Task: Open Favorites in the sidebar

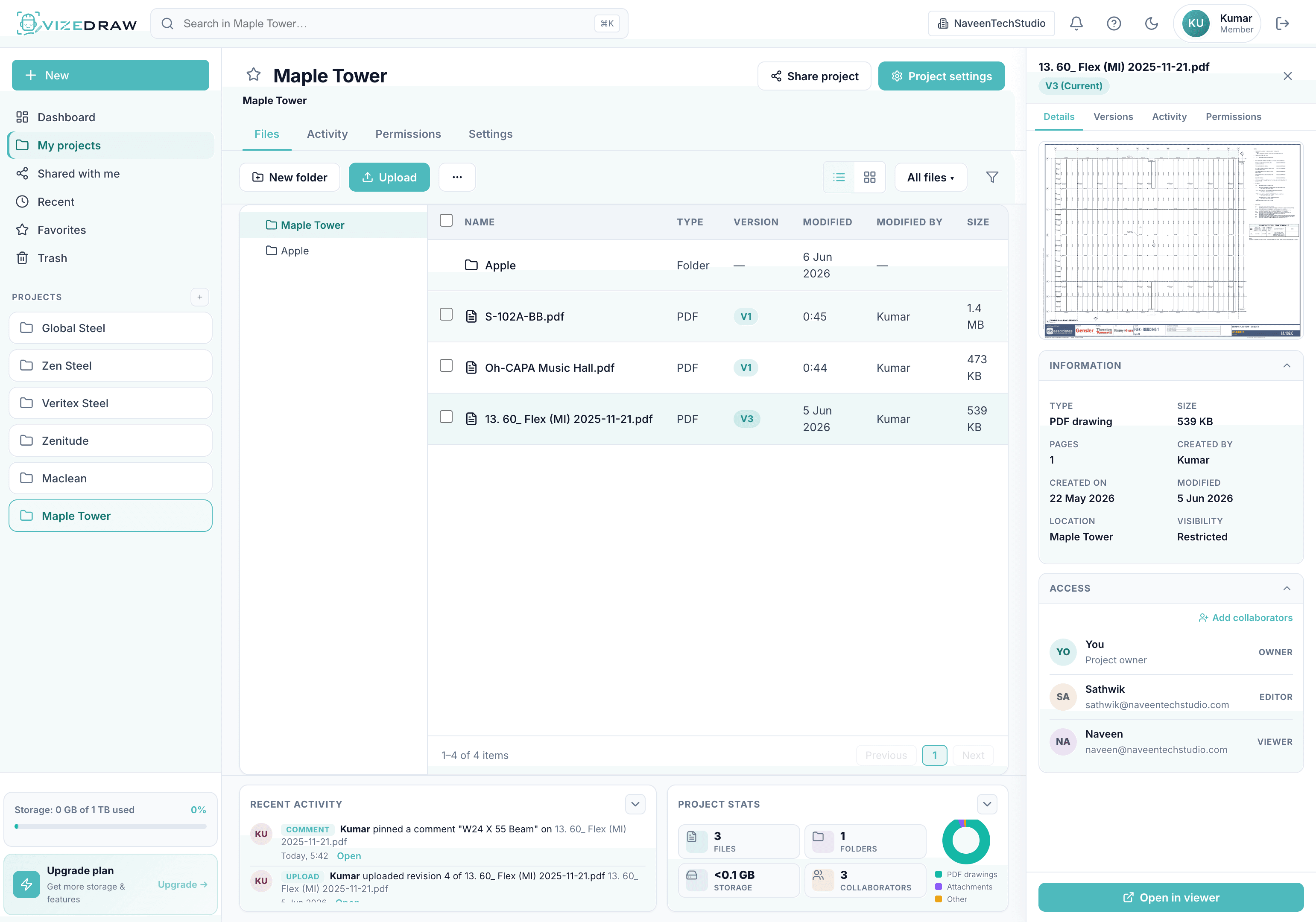Action: click(110, 230)
